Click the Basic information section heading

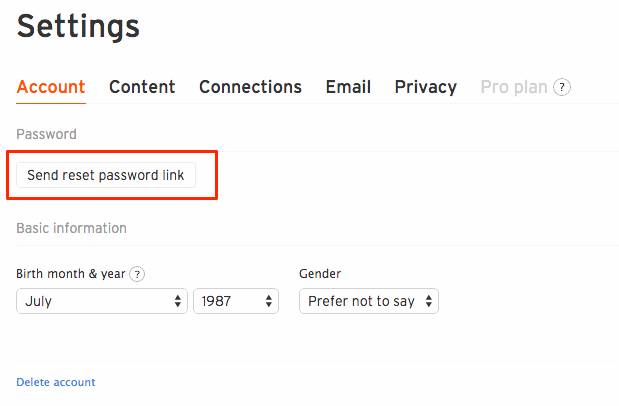[71, 228]
